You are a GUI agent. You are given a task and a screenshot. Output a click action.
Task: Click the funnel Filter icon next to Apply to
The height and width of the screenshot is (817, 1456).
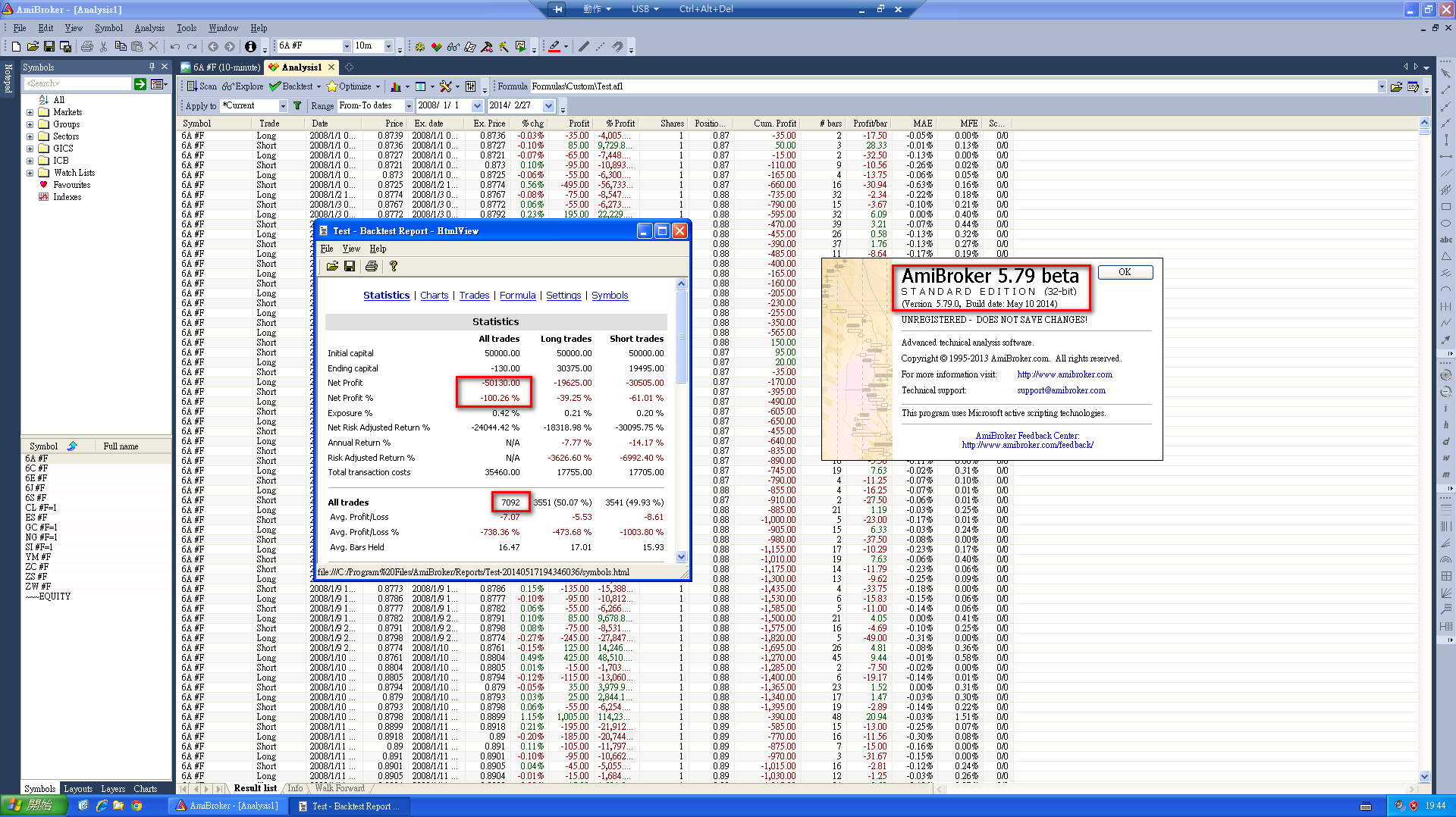[297, 106]
